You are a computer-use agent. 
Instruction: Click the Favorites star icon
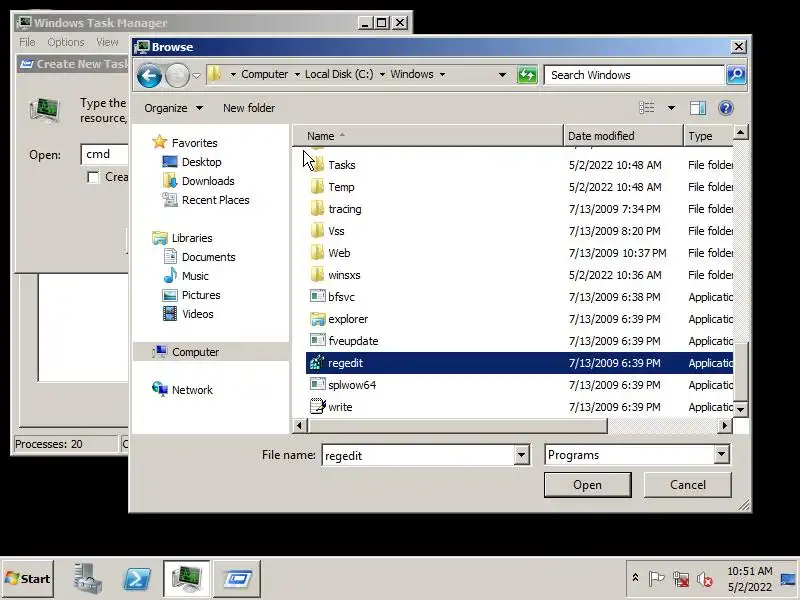point(160,142)
